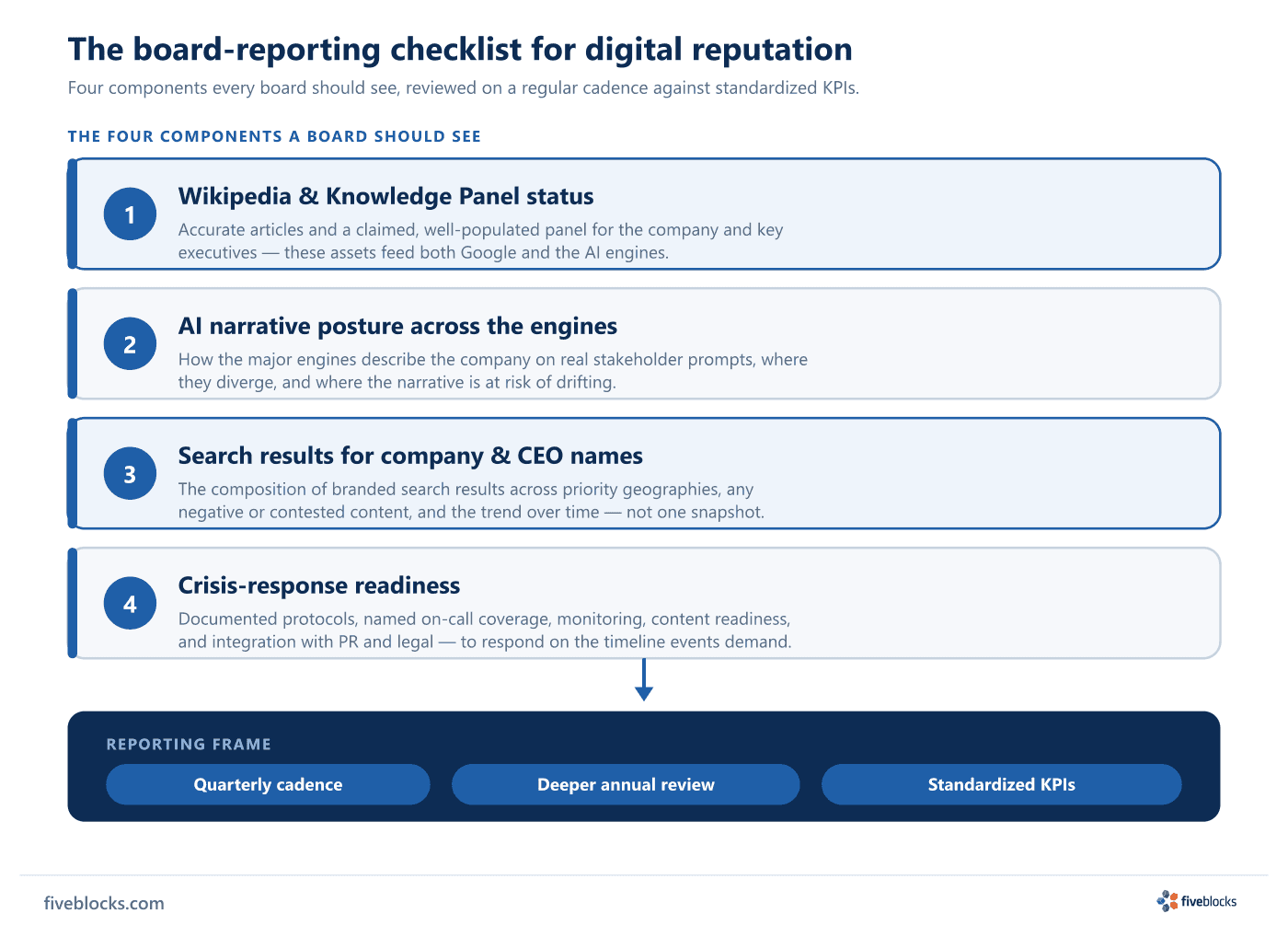Click the description starting 'Documented protocols, named on-call'
Image resolution: width=1288 pixels, height=937 pixels.
[485, 630]
